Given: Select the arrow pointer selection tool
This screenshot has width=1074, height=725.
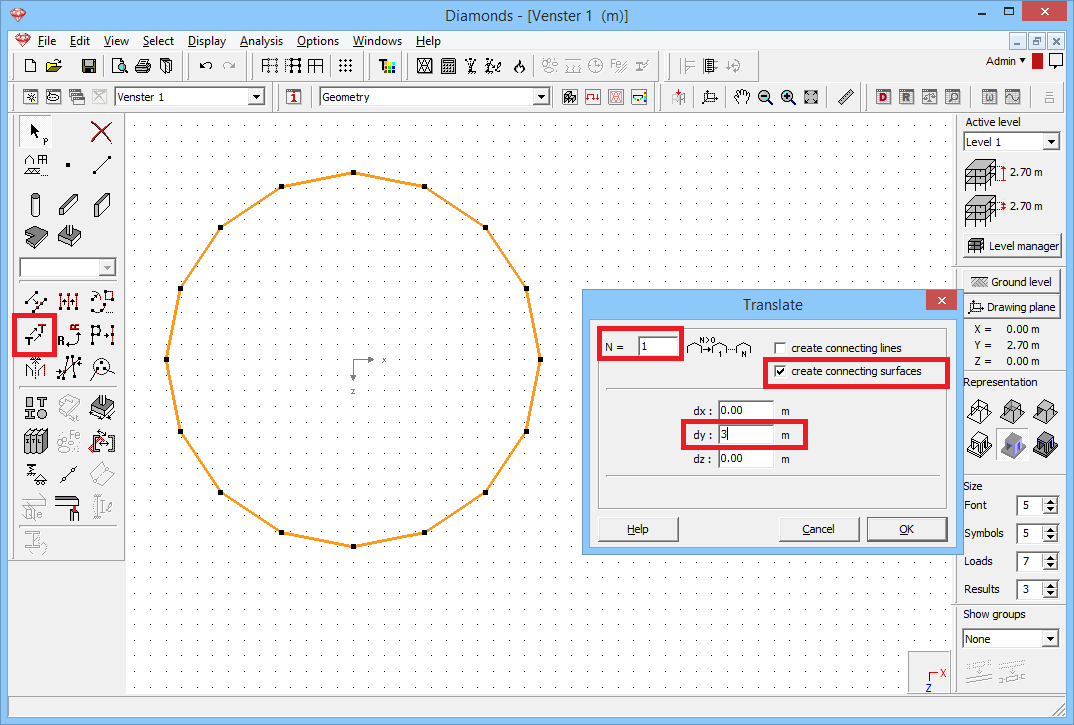Looking at the screenshot, I should click(x=36, y=132).
